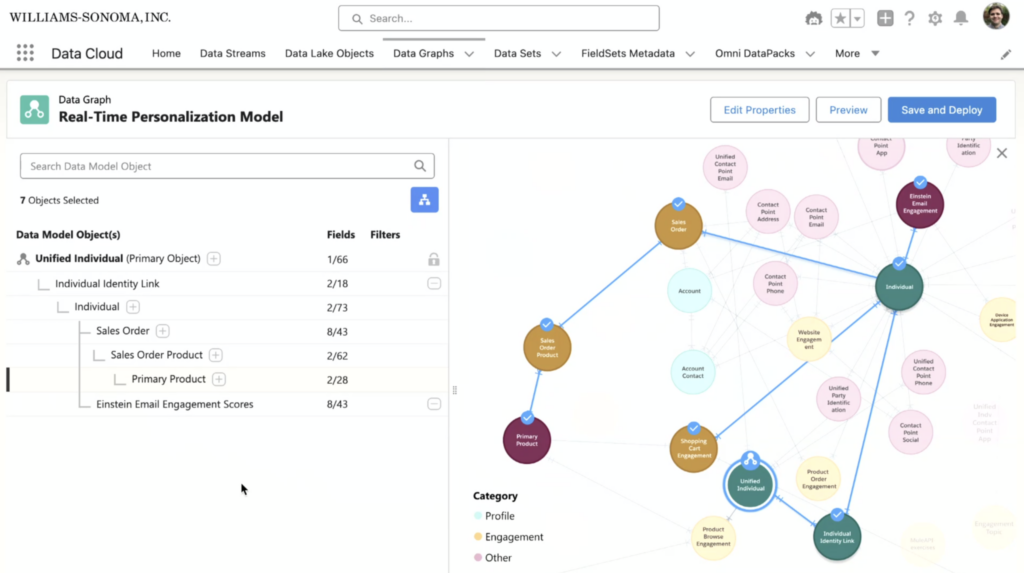Image resolution: width=1024 pixels, height=573 pixels.
Task: Open the Data Sets tab dropdown chevron
Action: [556, 54]
